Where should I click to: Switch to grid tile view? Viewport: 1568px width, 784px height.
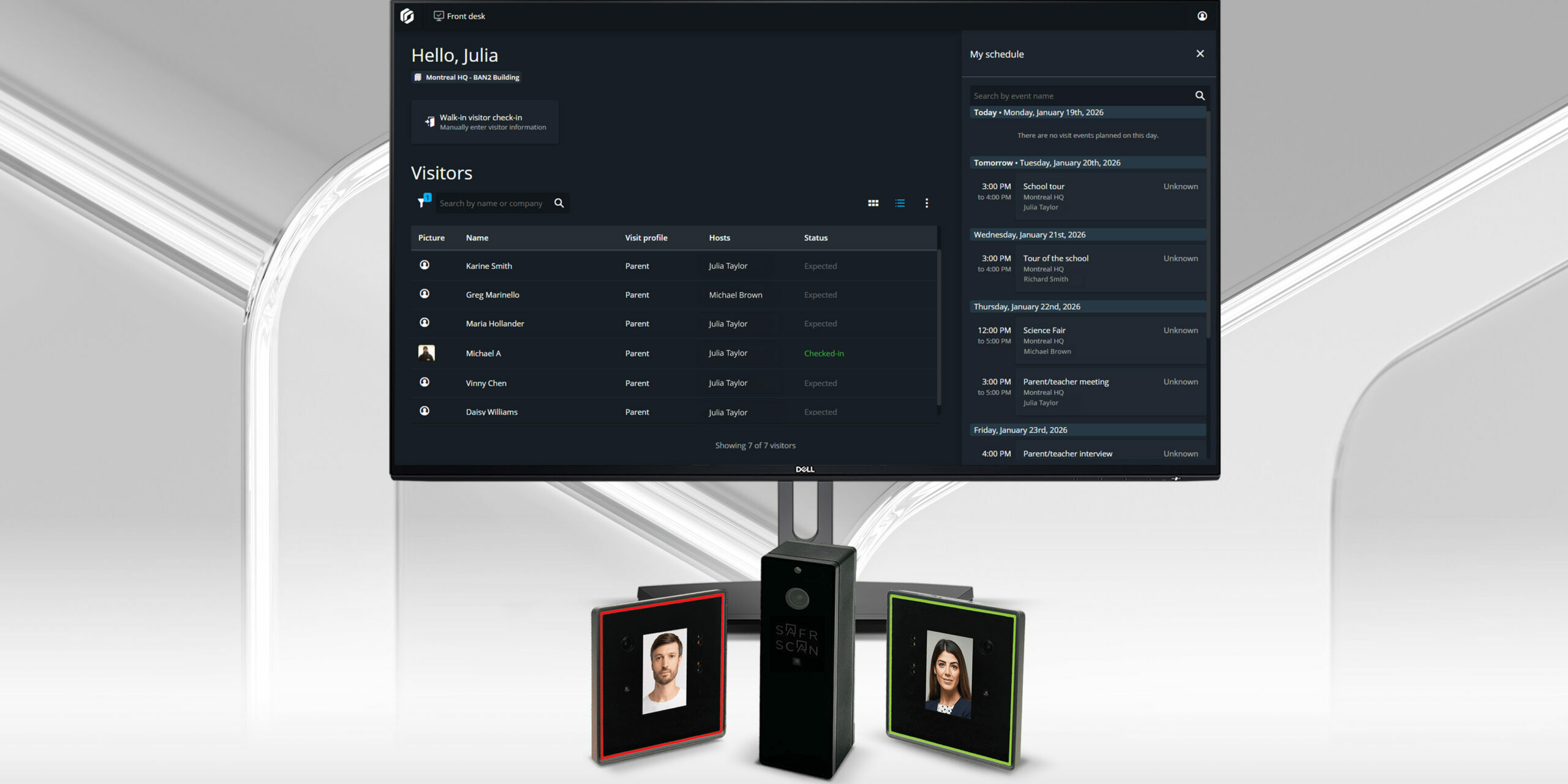coord(873,203)
